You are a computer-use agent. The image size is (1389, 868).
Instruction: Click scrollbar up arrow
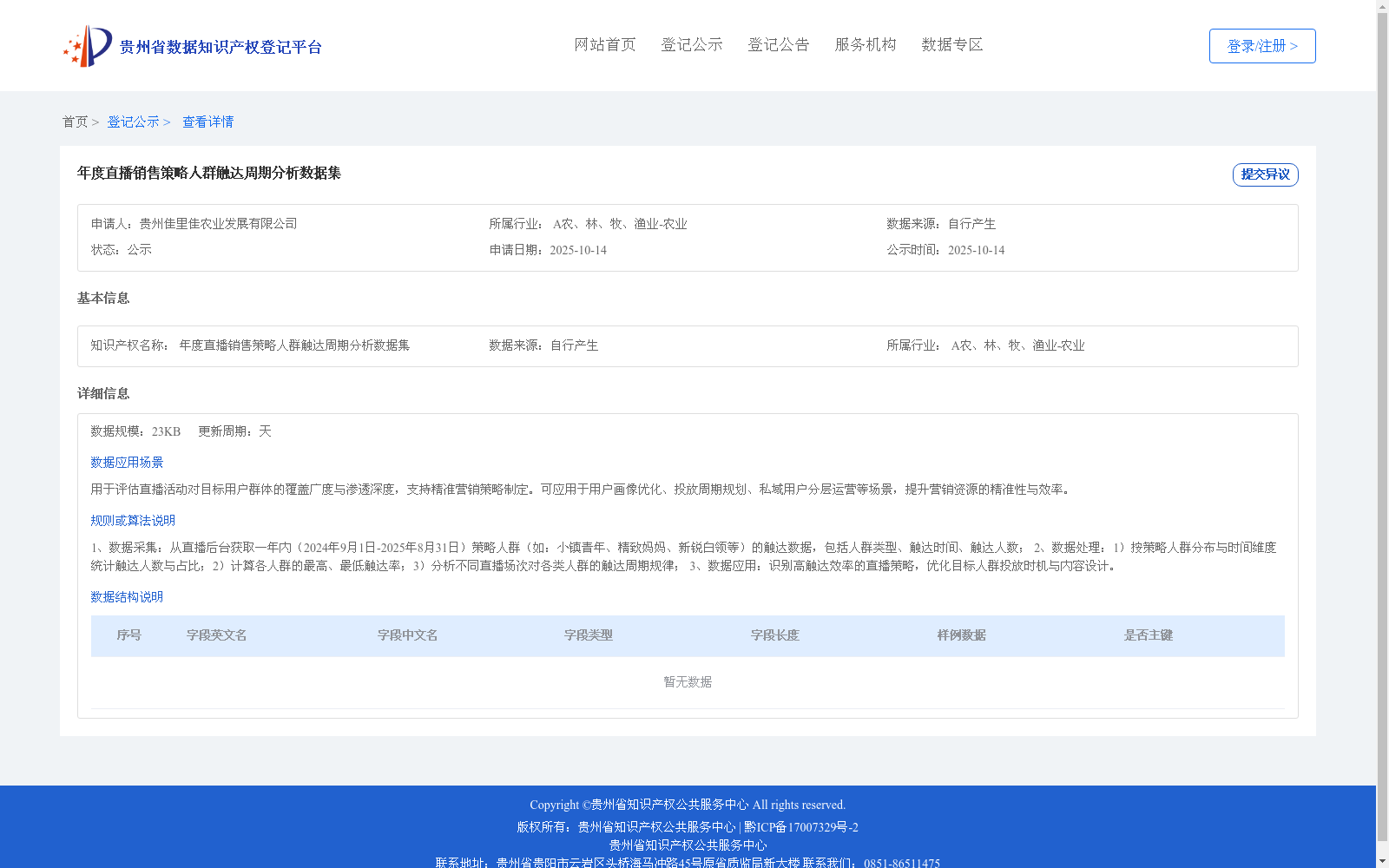1382,5
